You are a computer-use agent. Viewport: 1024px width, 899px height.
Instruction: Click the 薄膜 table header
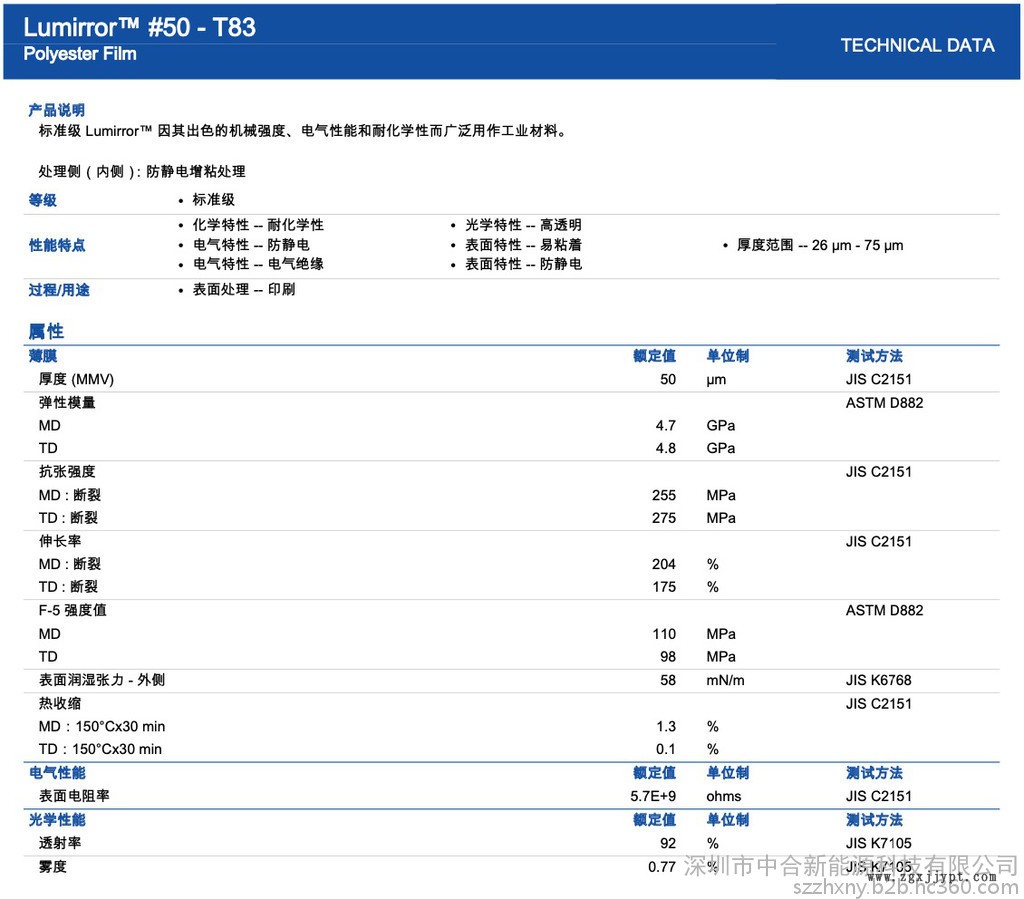[43, 356]
